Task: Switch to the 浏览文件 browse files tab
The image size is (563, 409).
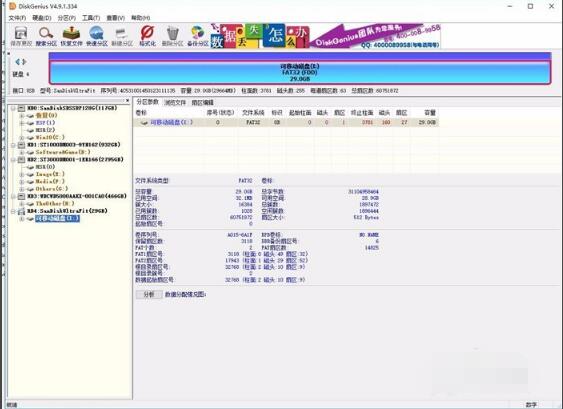Action: 175,103
